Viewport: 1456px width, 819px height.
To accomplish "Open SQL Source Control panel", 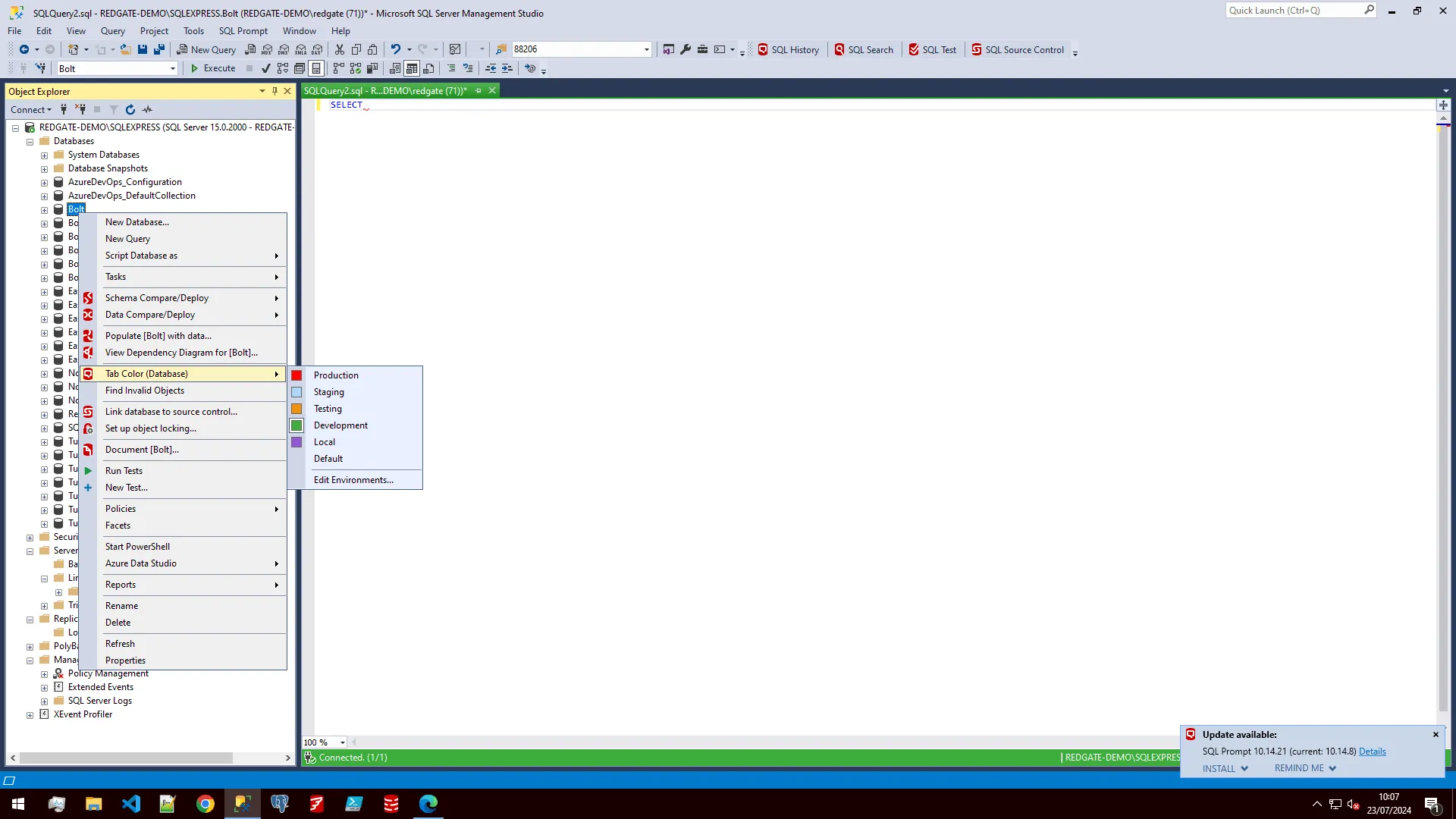I will click(x=1018, y=50).
